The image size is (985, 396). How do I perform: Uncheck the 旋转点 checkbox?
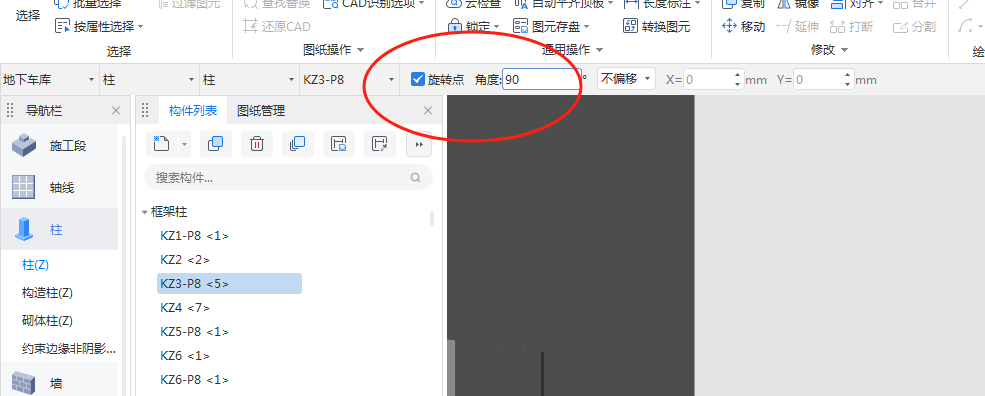(x=418, y=79)
